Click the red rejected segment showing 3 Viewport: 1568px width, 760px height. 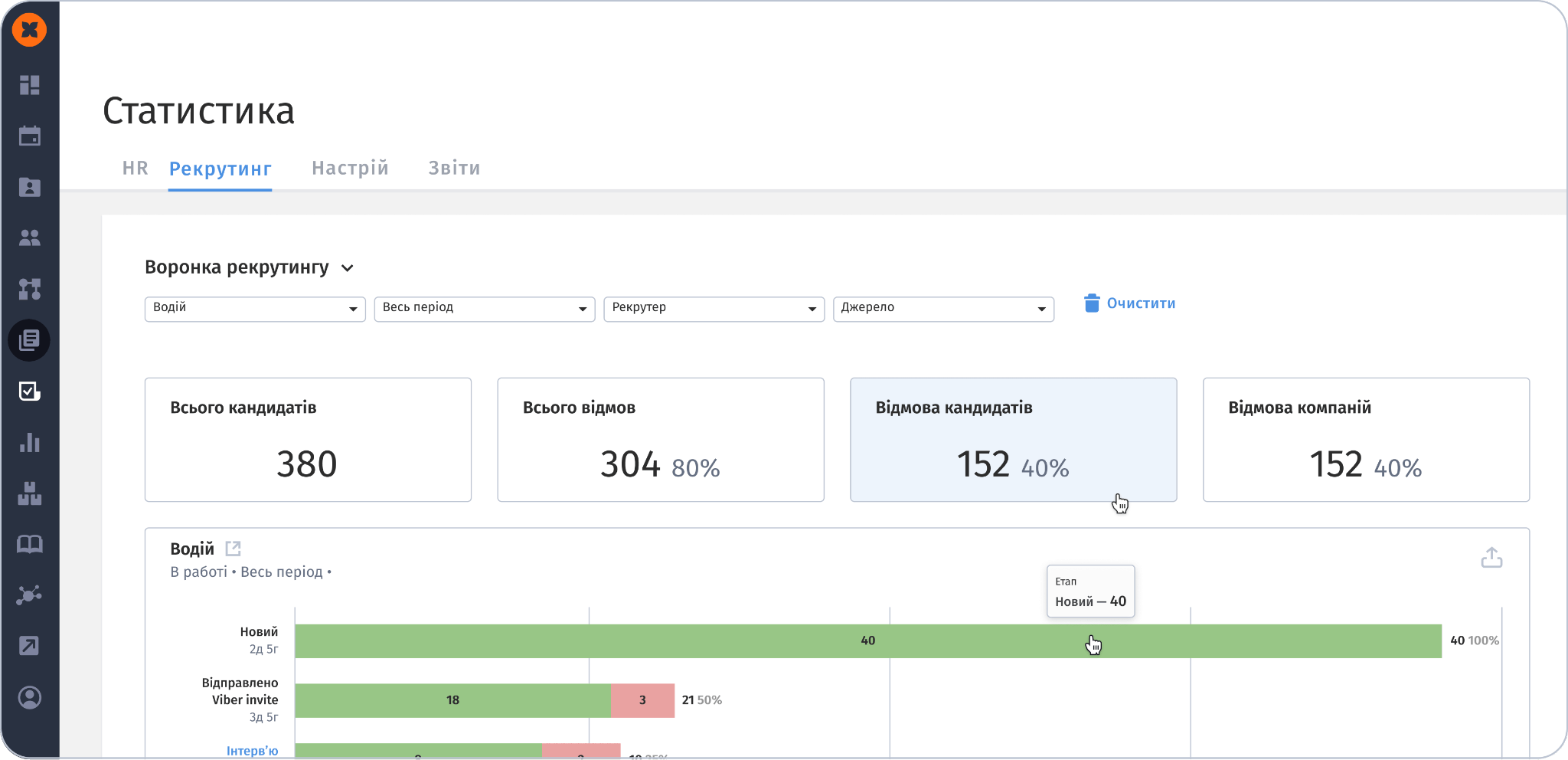point(642,700)
